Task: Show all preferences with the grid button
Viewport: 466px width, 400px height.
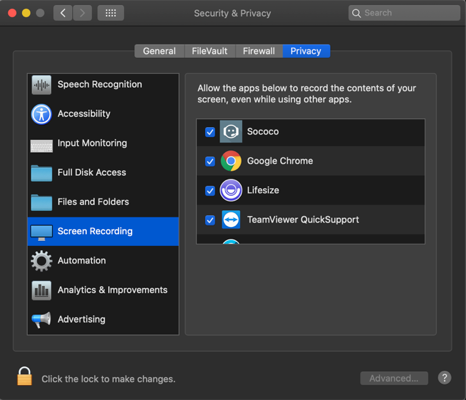Action: pos(111,13)
